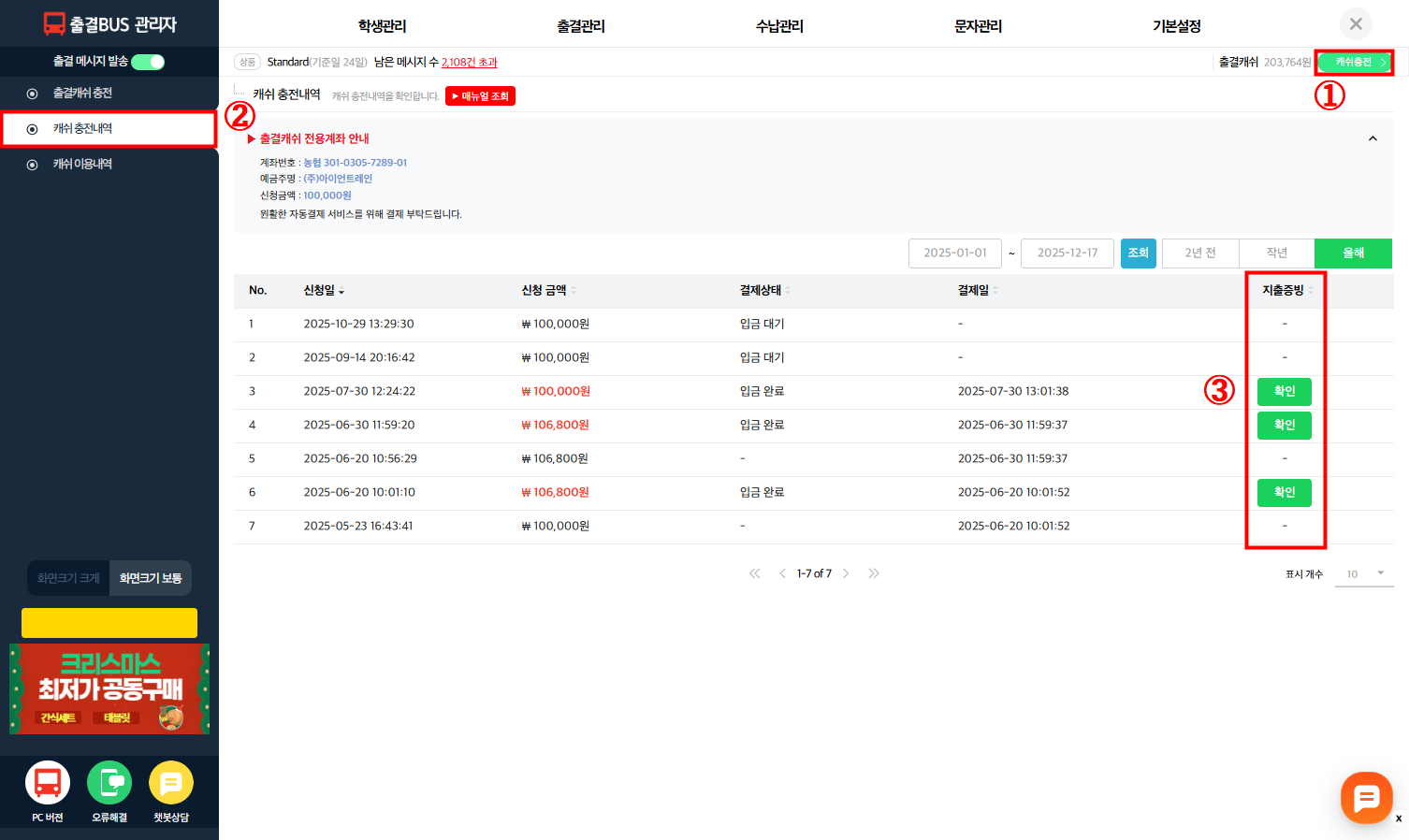
Task: Go to the first page arrow
Action: click(754, 573)
